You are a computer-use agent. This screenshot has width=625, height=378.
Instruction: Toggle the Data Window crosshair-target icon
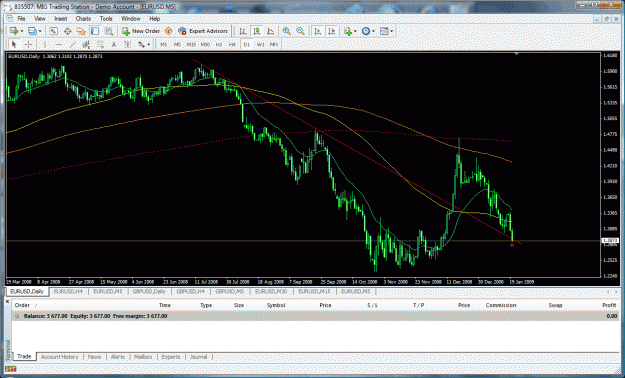[x=67, y=31]
